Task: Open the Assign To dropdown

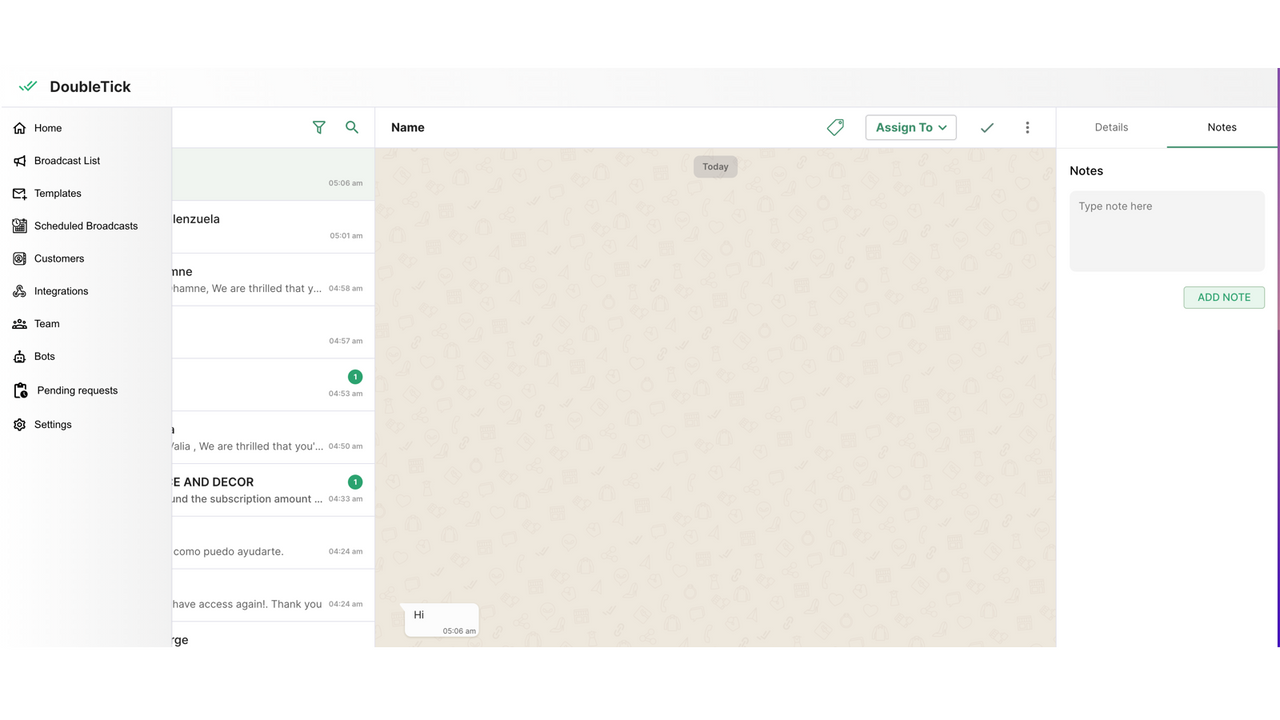Action: click(x=911, y=127)
